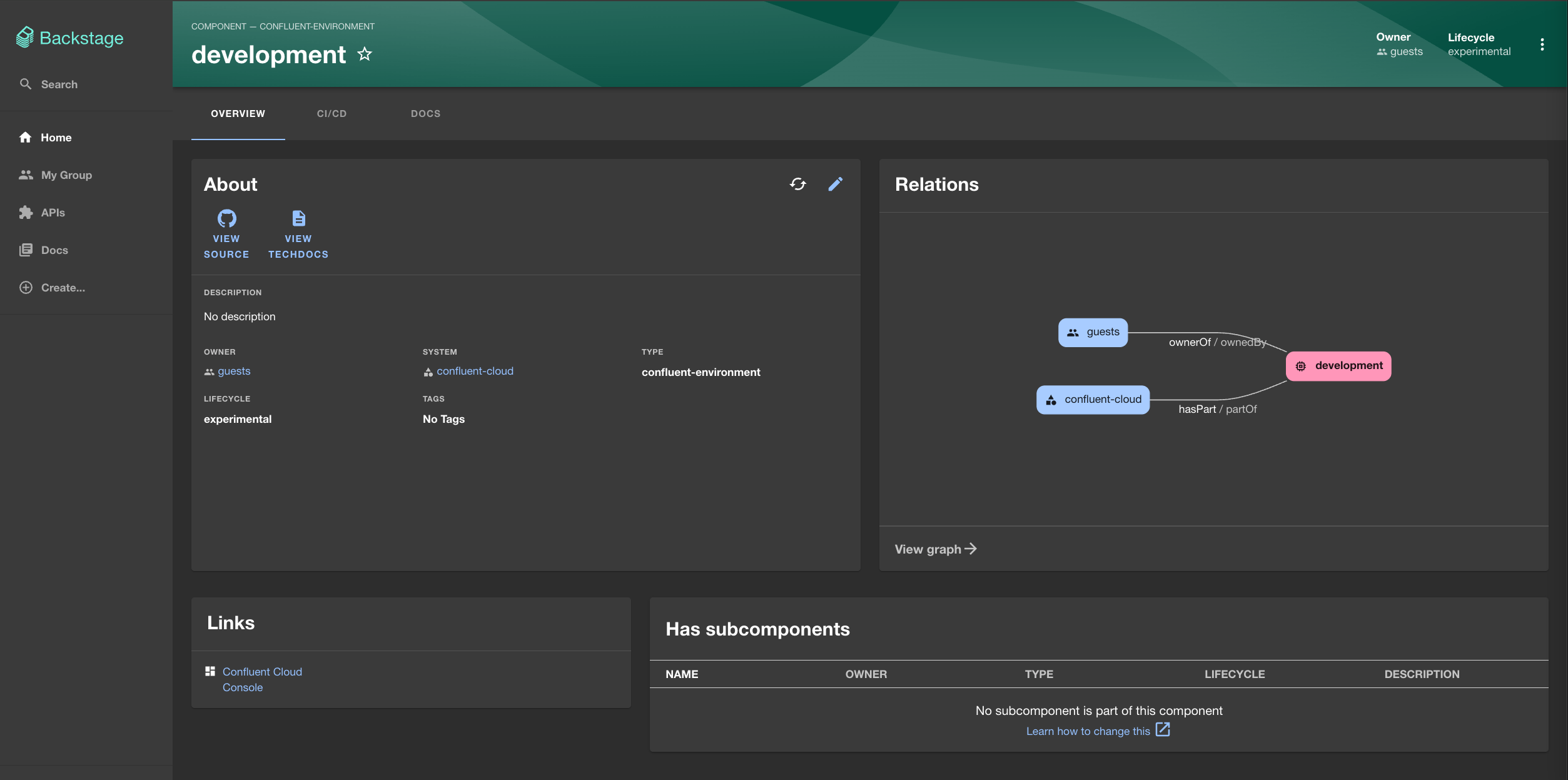Click the No description text
Image resolution: width=1568 pixels, height=780 pixels.
240,317
